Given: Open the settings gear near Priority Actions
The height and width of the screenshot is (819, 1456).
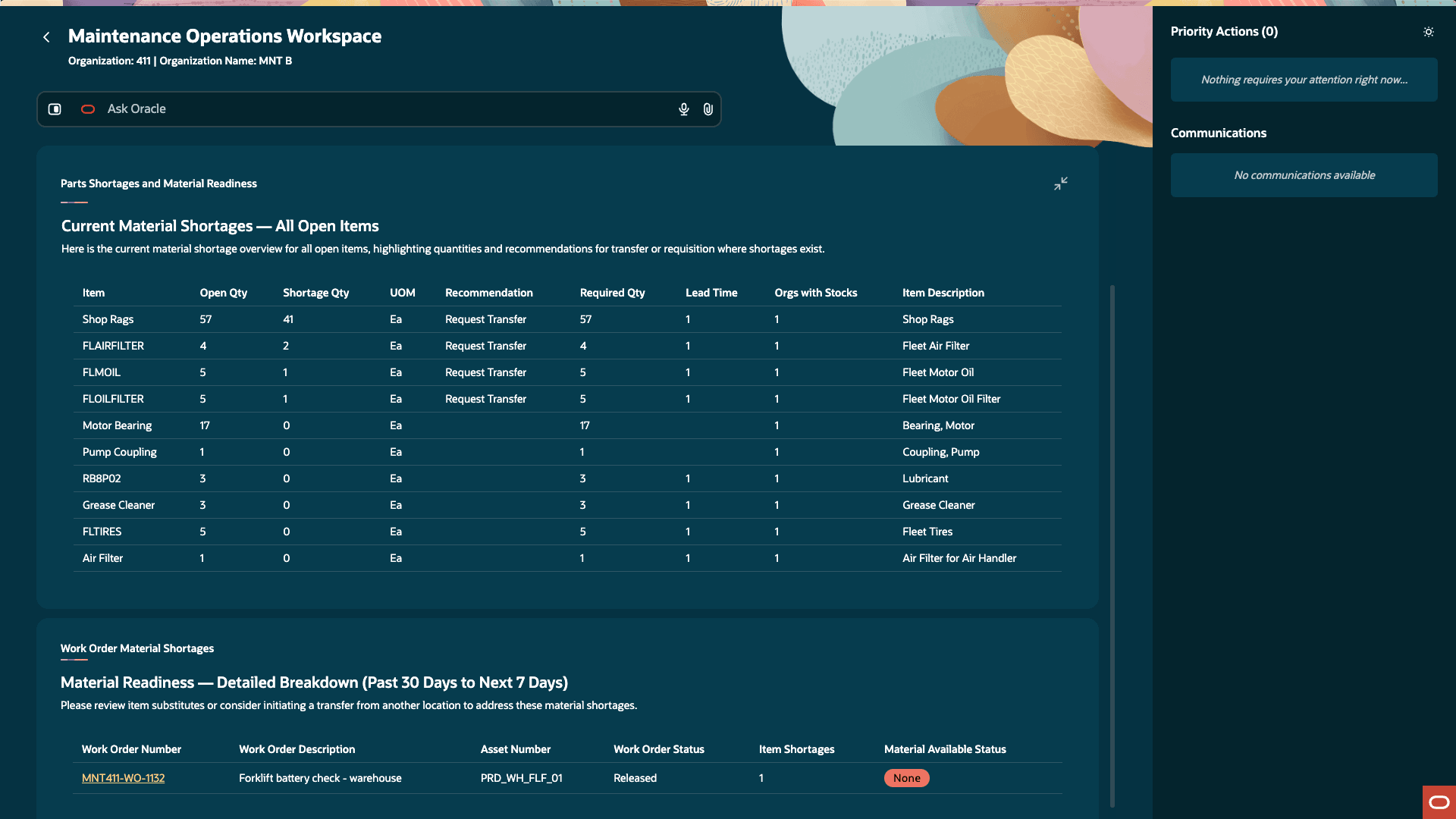Looking at the screenshot, I should [1429, 32].
